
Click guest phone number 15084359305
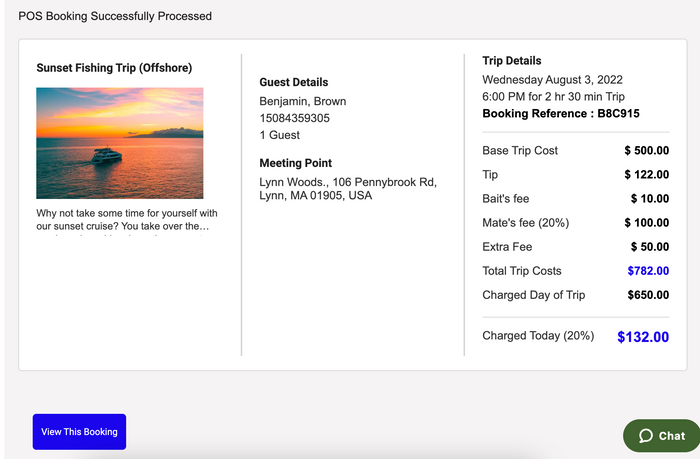pos(294,118)
